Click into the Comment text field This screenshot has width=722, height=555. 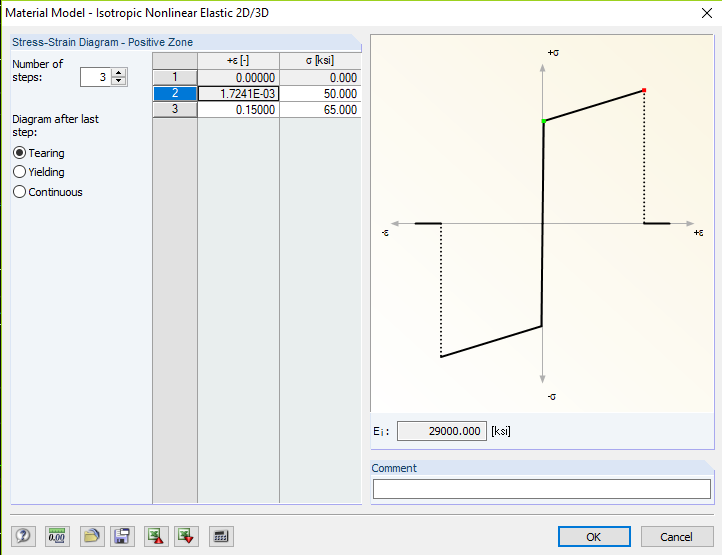coord(542,489)
